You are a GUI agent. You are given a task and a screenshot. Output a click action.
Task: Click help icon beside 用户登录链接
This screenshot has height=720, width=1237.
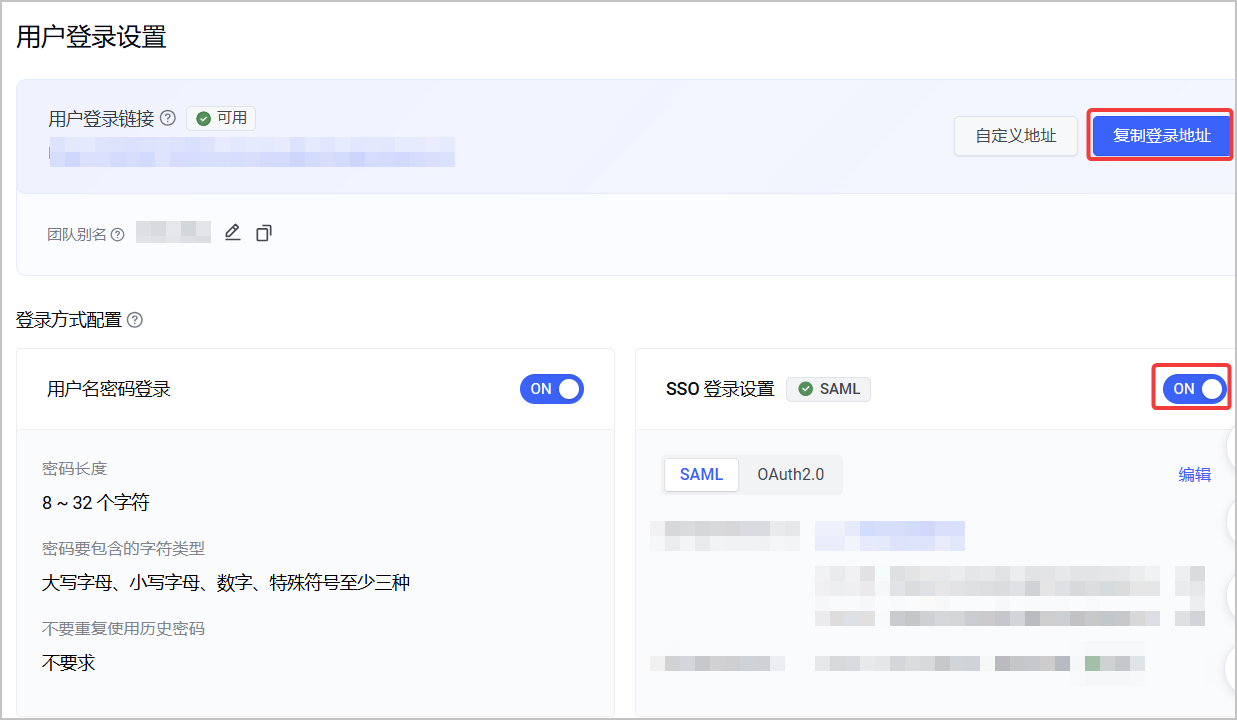click(x=168, y=118)
